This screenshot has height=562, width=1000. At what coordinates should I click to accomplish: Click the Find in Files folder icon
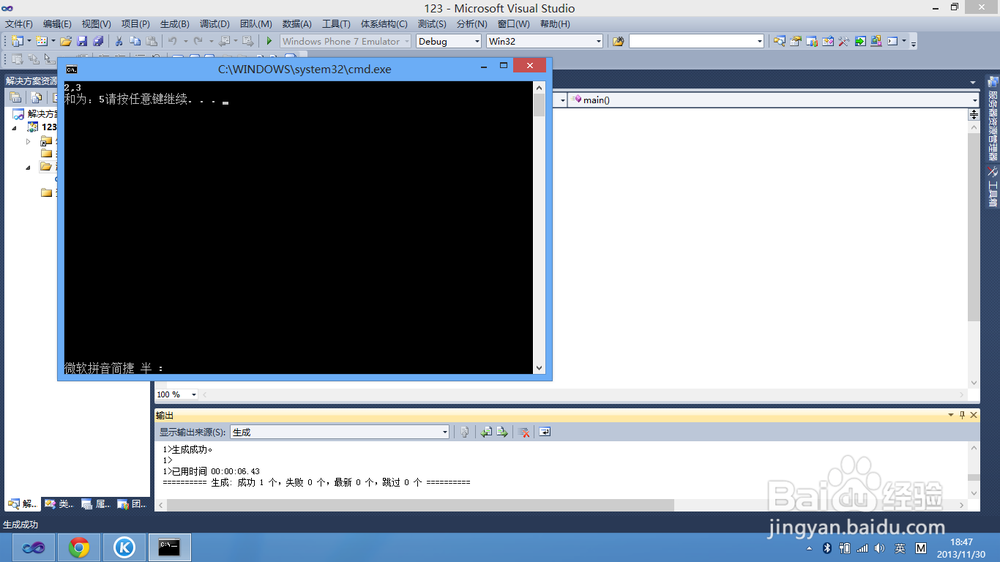coord(618,41)
